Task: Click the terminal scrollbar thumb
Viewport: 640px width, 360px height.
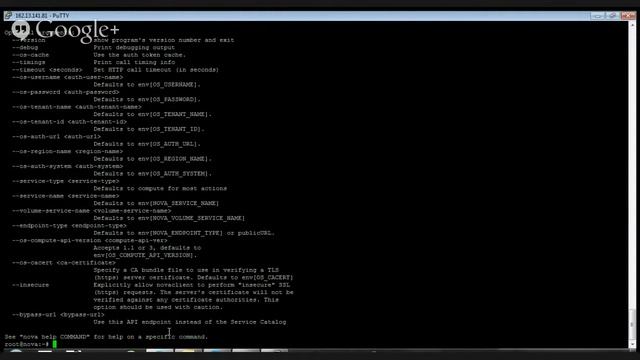Action: [x=632, y=324]
